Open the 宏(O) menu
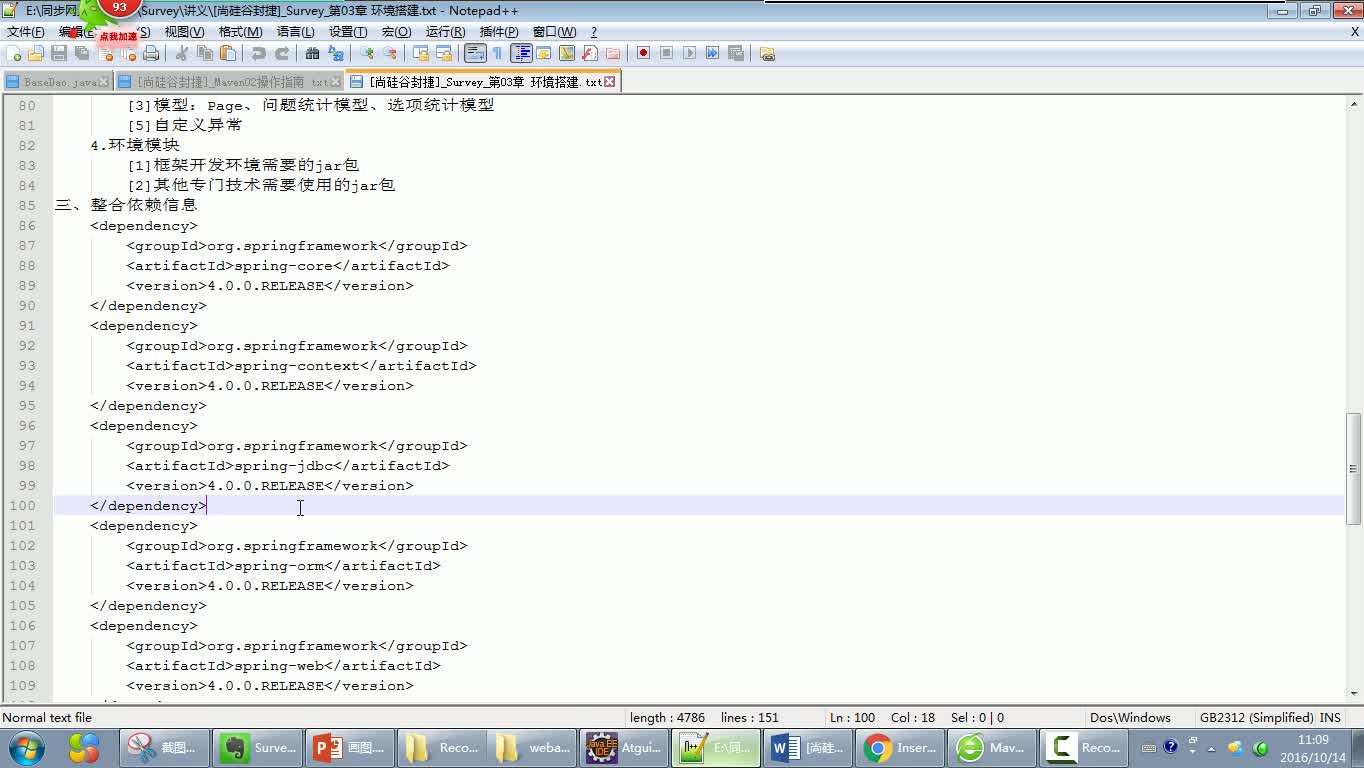Viewport: 1364px width, 768px height. pyautogui.click(x=396, y=32)
